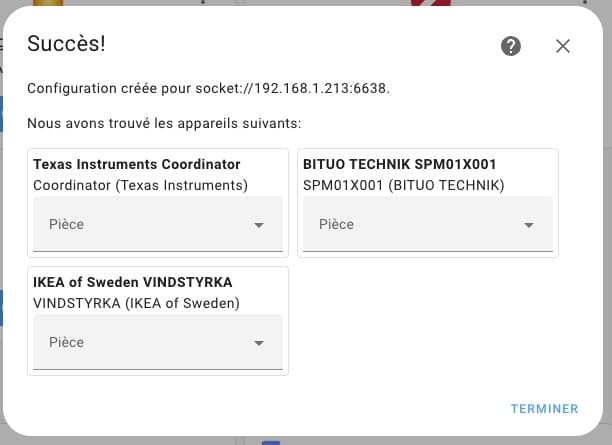Click dropdown arrow in Coordinator area selector

[x=259, y=226]
